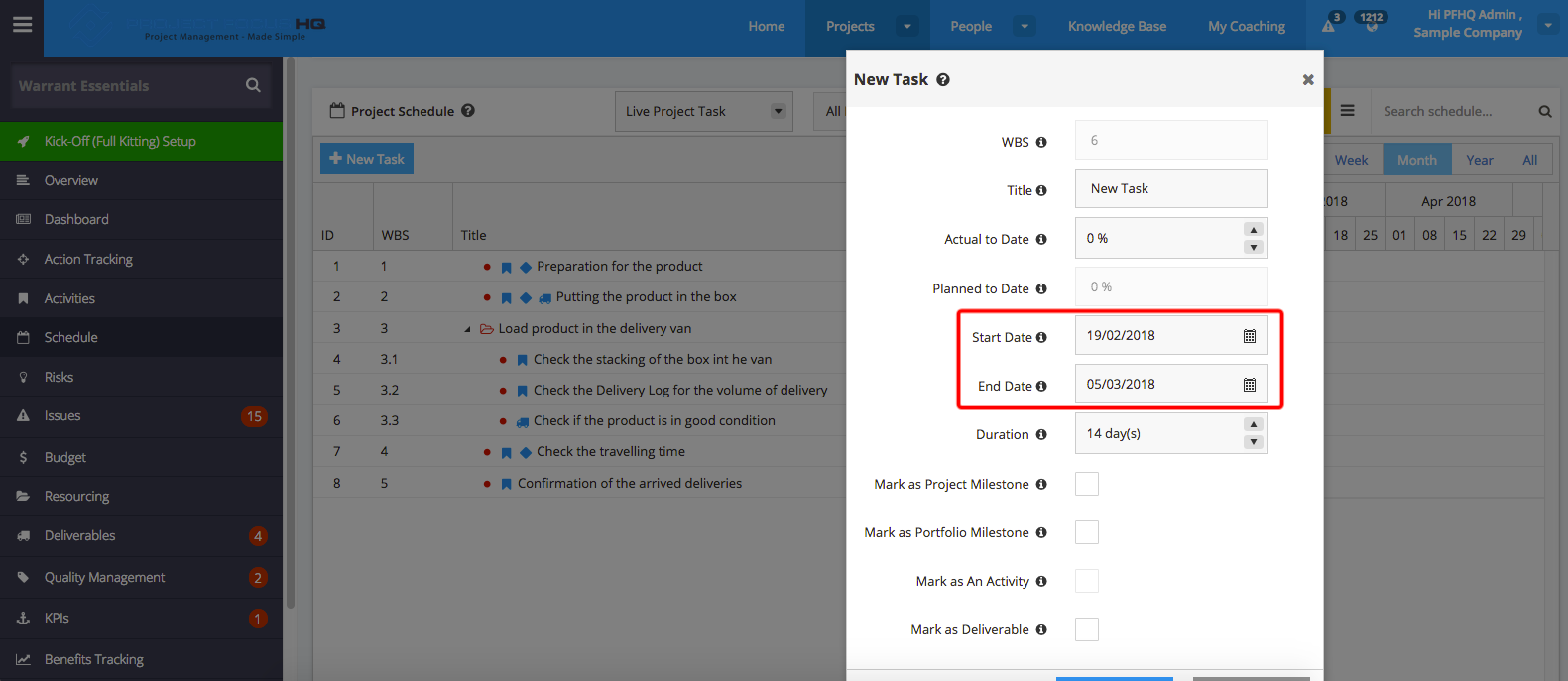The width and height of the screenshot is (1568, 681).
Task: Increase the Duration value
Action: pyautogui.click(x=1254, y=424)
